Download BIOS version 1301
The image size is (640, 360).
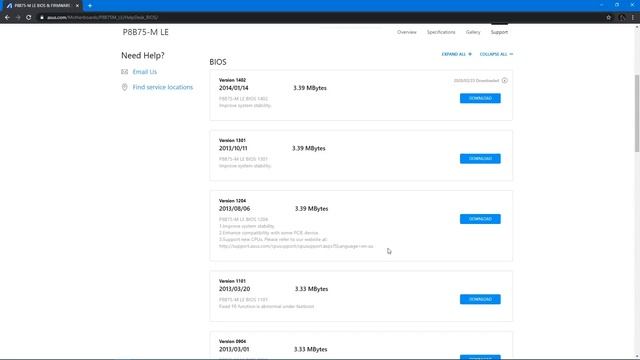480,158
